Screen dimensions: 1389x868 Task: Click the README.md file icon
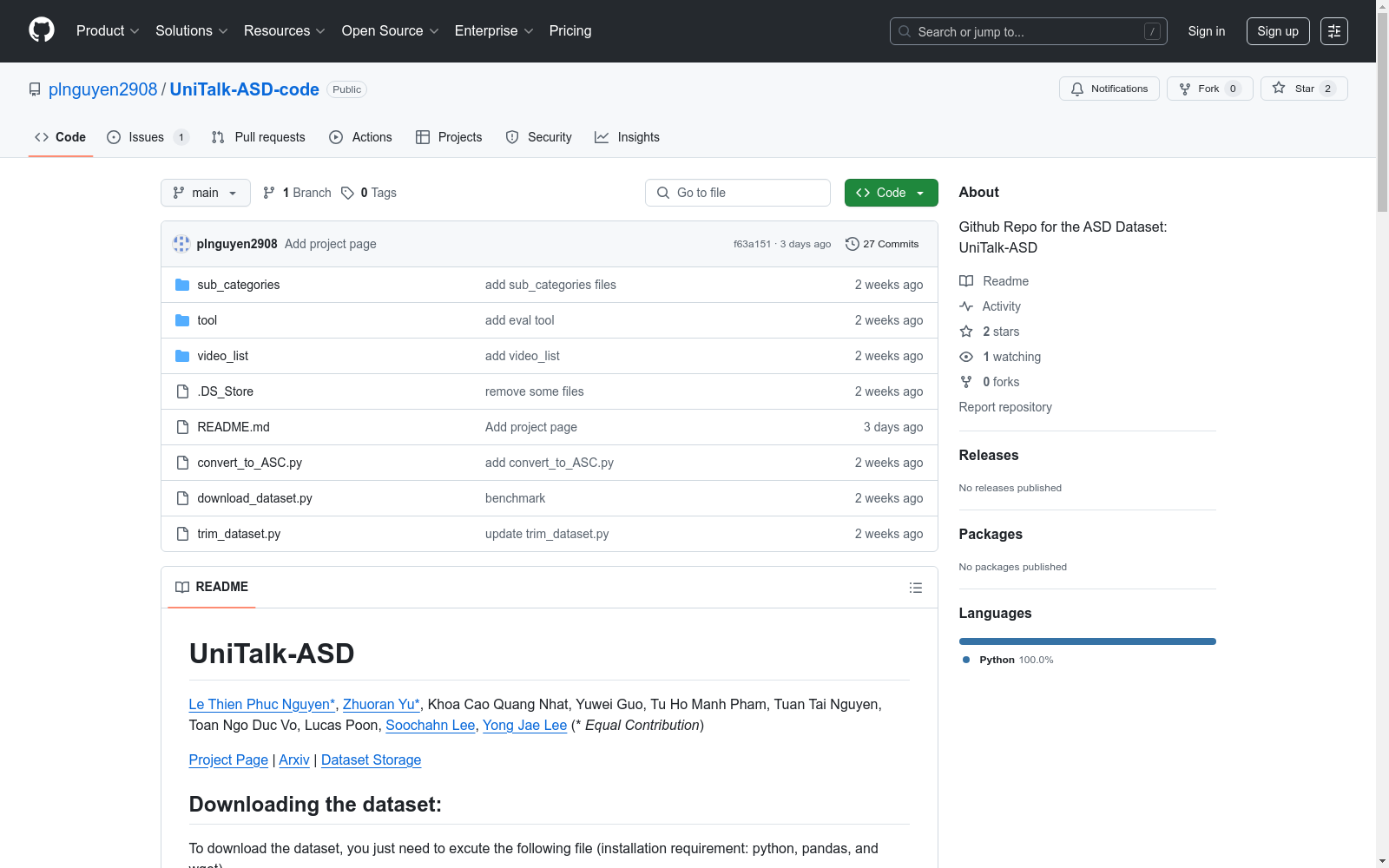(182, 427)
